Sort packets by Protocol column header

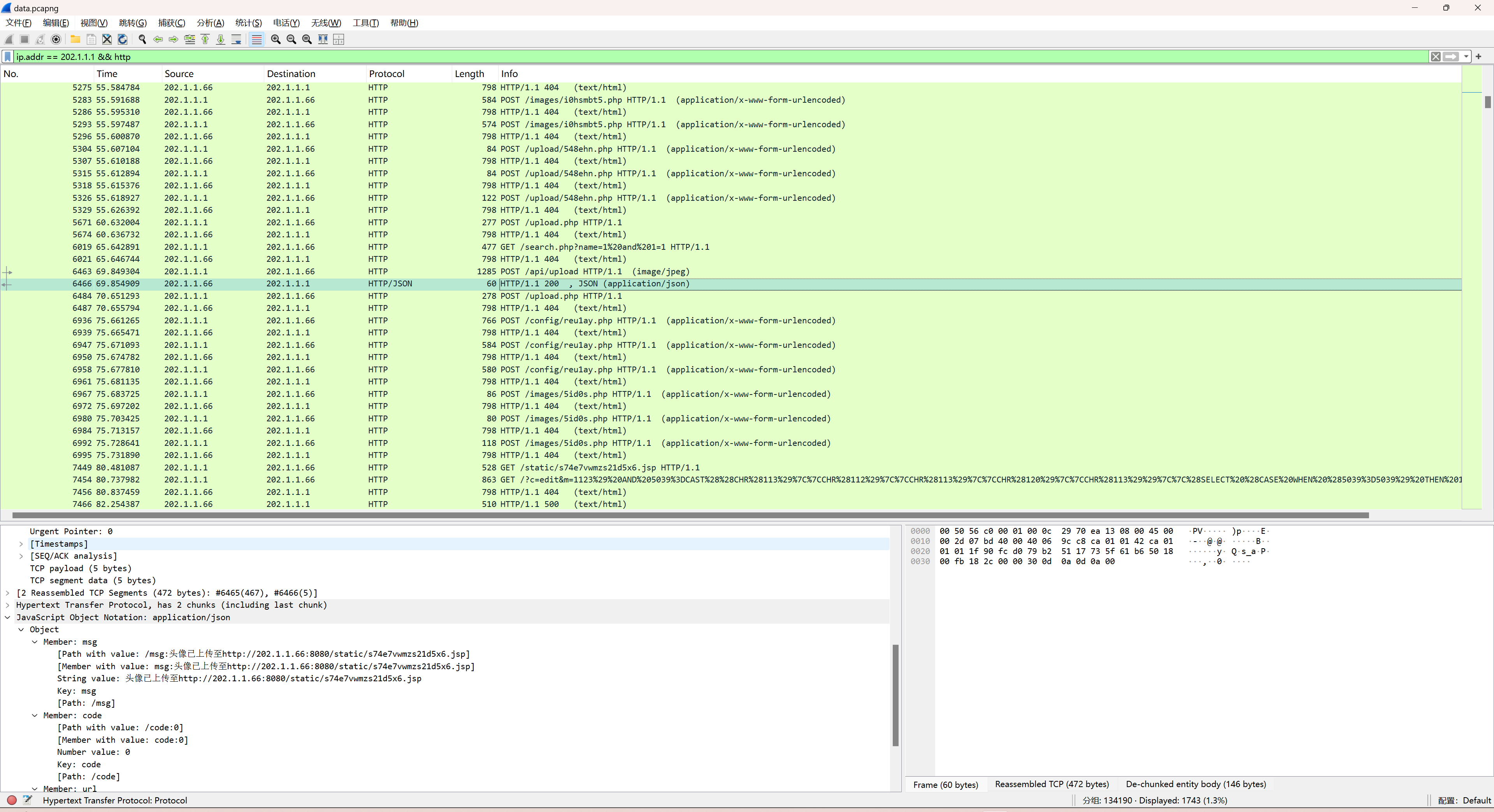click(386, 74)
